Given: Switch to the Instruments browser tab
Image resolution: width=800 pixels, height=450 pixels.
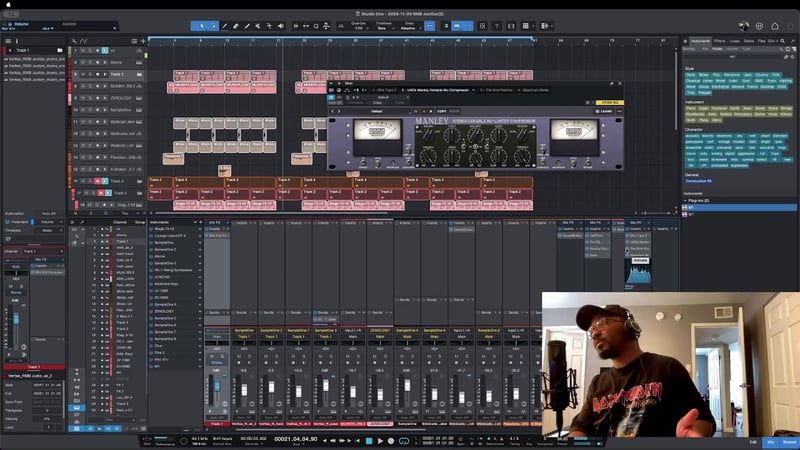Looking at the screenshot, I should 701,41.
